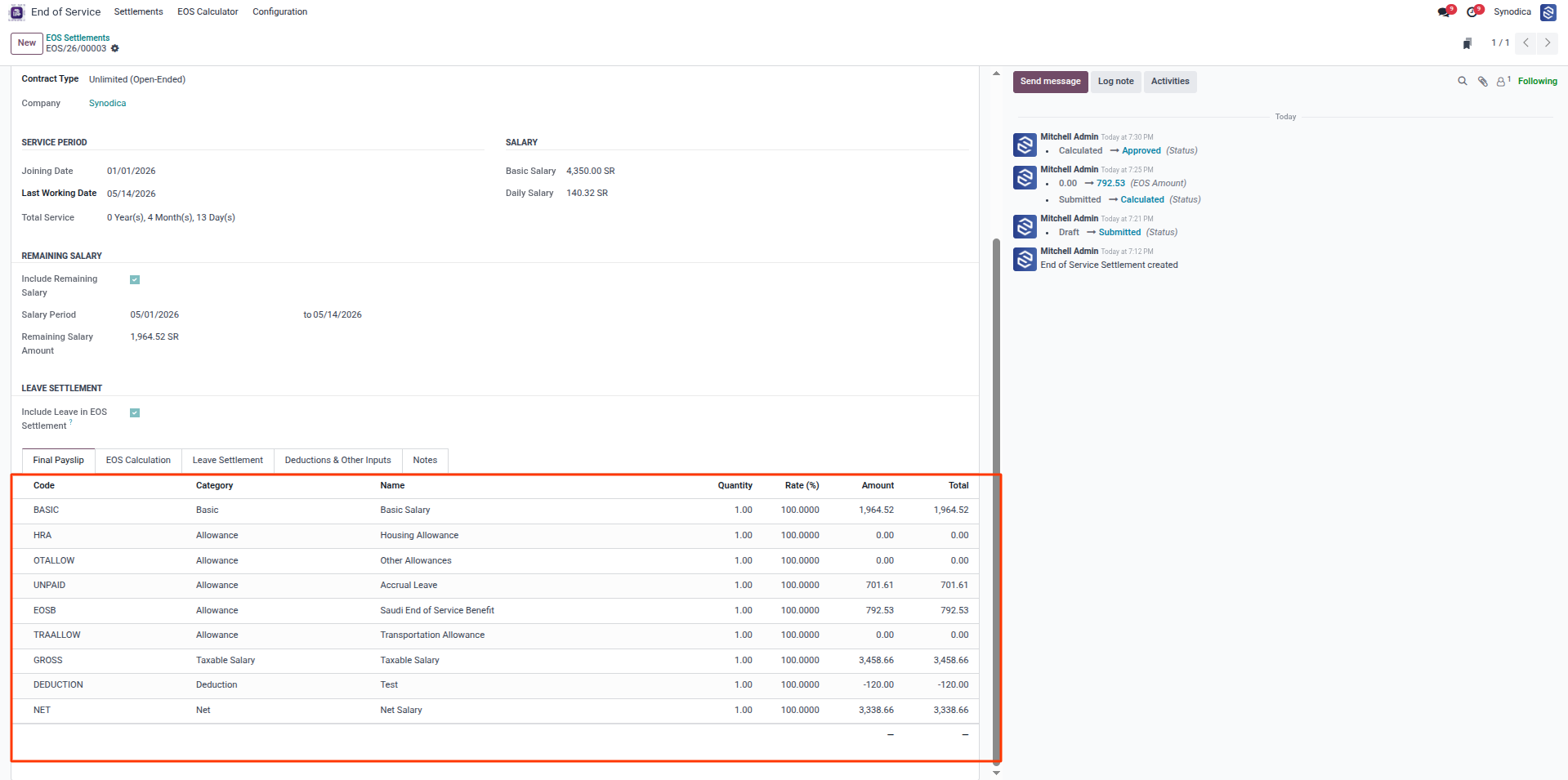
Task: Click record pager text 1 / 1
Action: 1500,43
